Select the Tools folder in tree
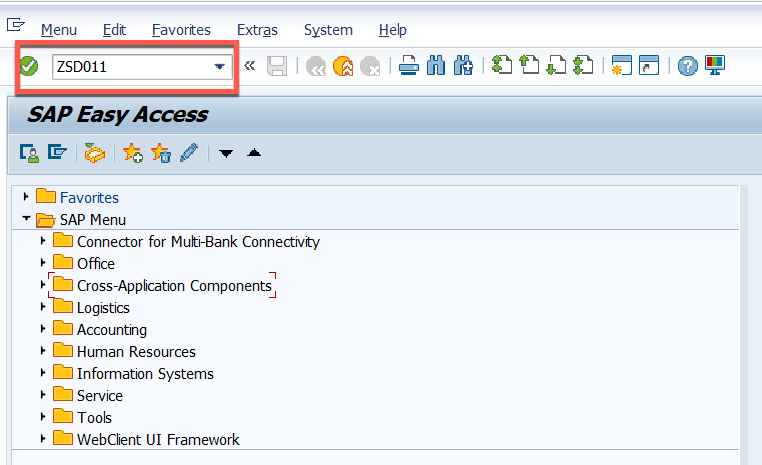Image resolution: width=762 pixels, height=465 pixels. click(94, 418)
